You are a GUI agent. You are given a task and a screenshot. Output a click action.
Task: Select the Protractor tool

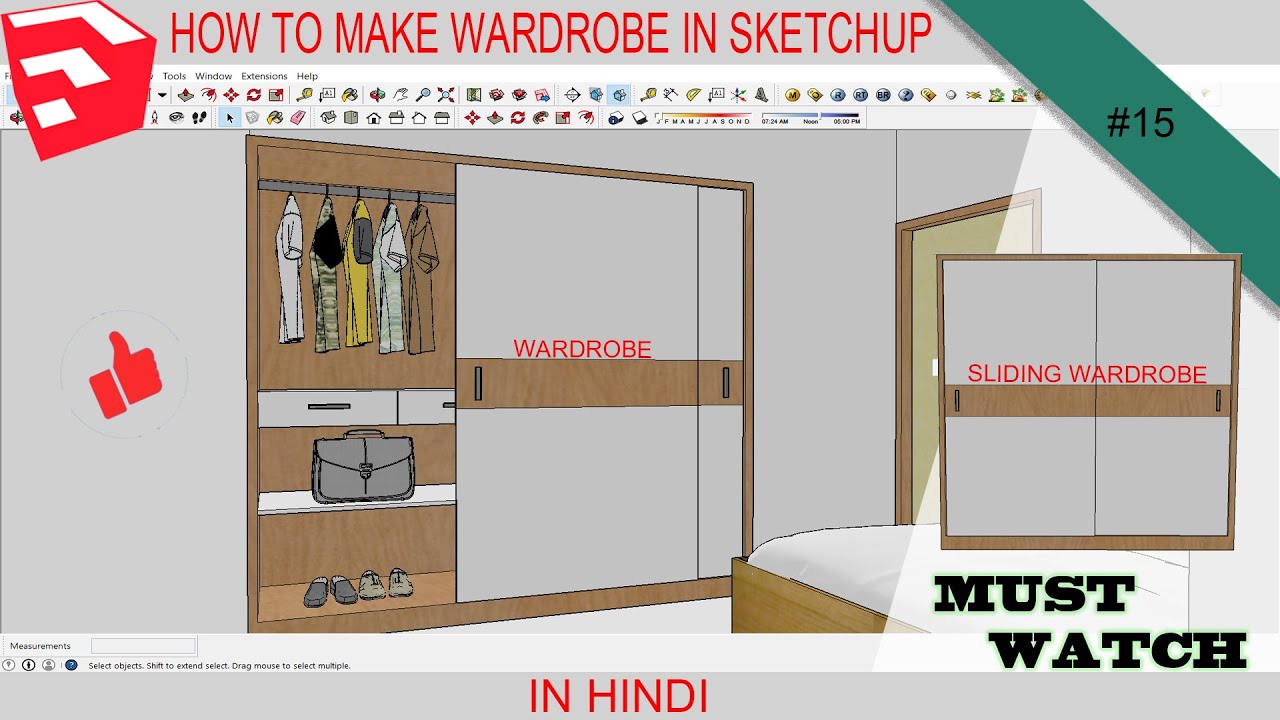(x=693, y=95)
